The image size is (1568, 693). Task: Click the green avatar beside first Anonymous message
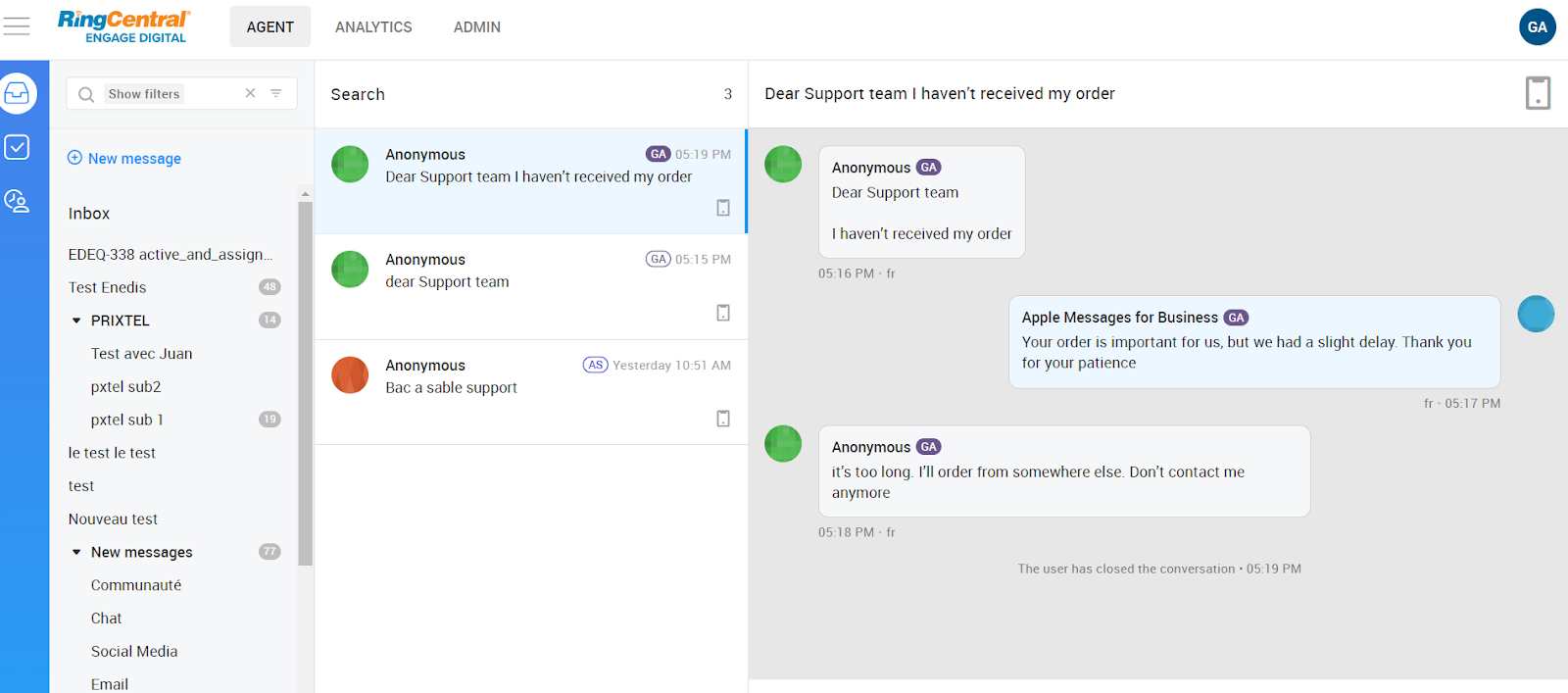tap(783, 164)
